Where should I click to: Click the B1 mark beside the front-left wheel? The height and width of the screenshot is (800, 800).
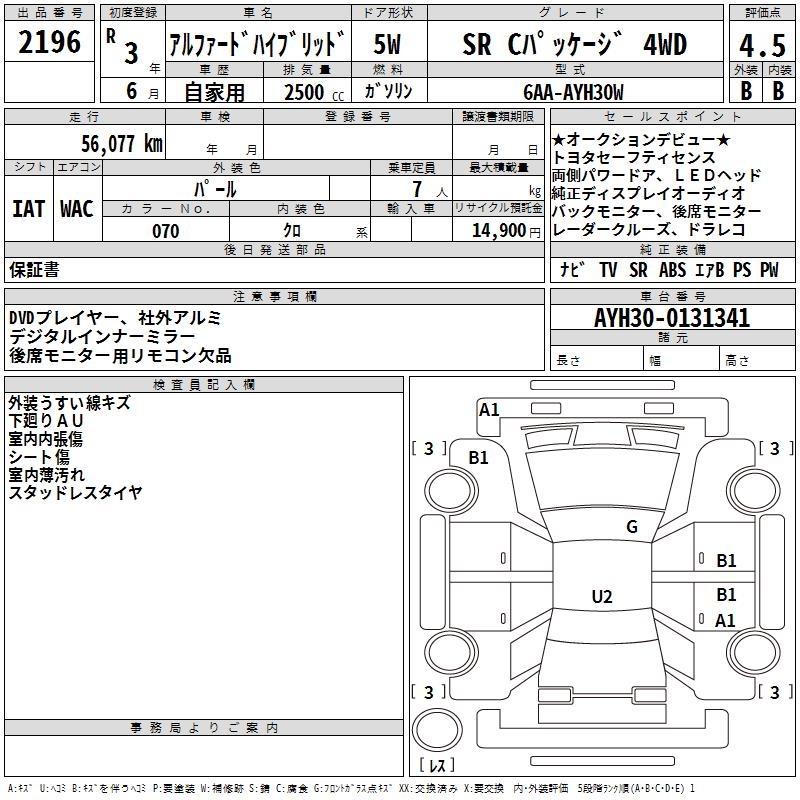(479, 457)
